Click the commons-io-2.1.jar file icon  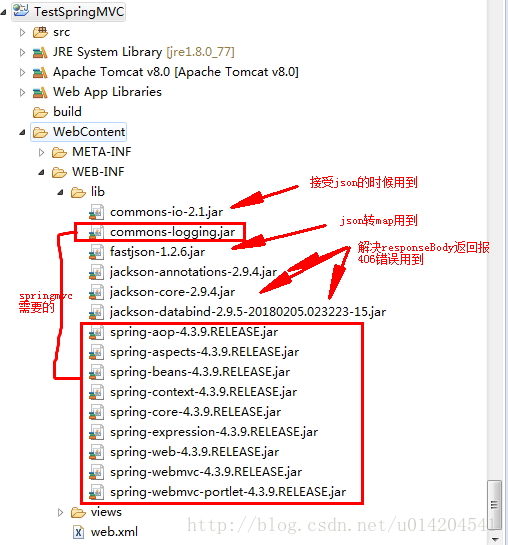(x=97, y=212)
